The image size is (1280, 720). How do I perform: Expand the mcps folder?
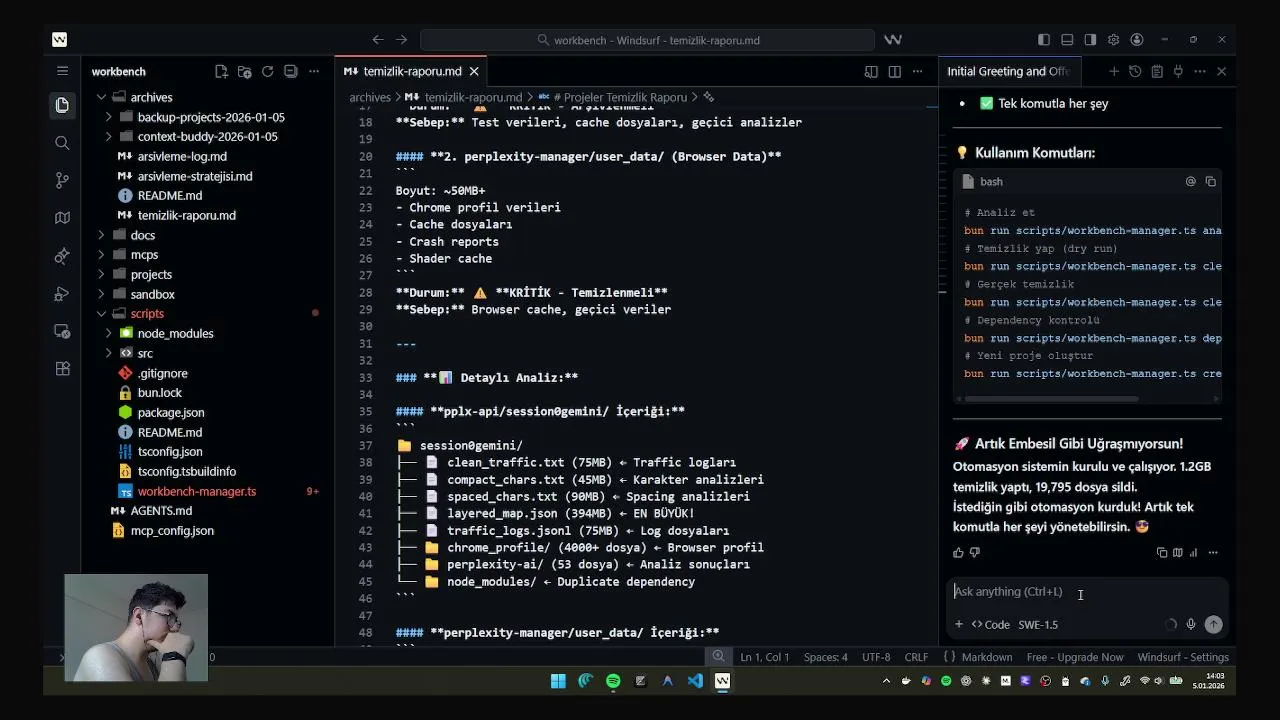coord(101,254)
